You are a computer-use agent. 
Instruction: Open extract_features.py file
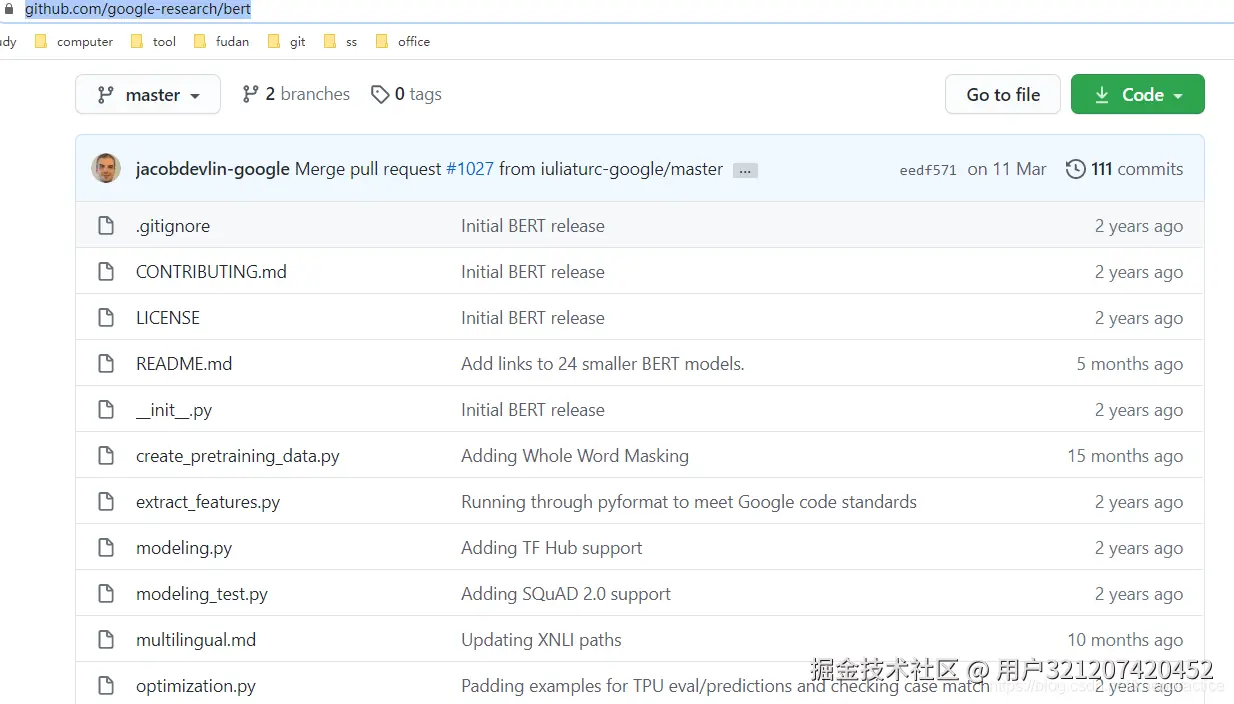pyautogui.click(x=208, y=502)
